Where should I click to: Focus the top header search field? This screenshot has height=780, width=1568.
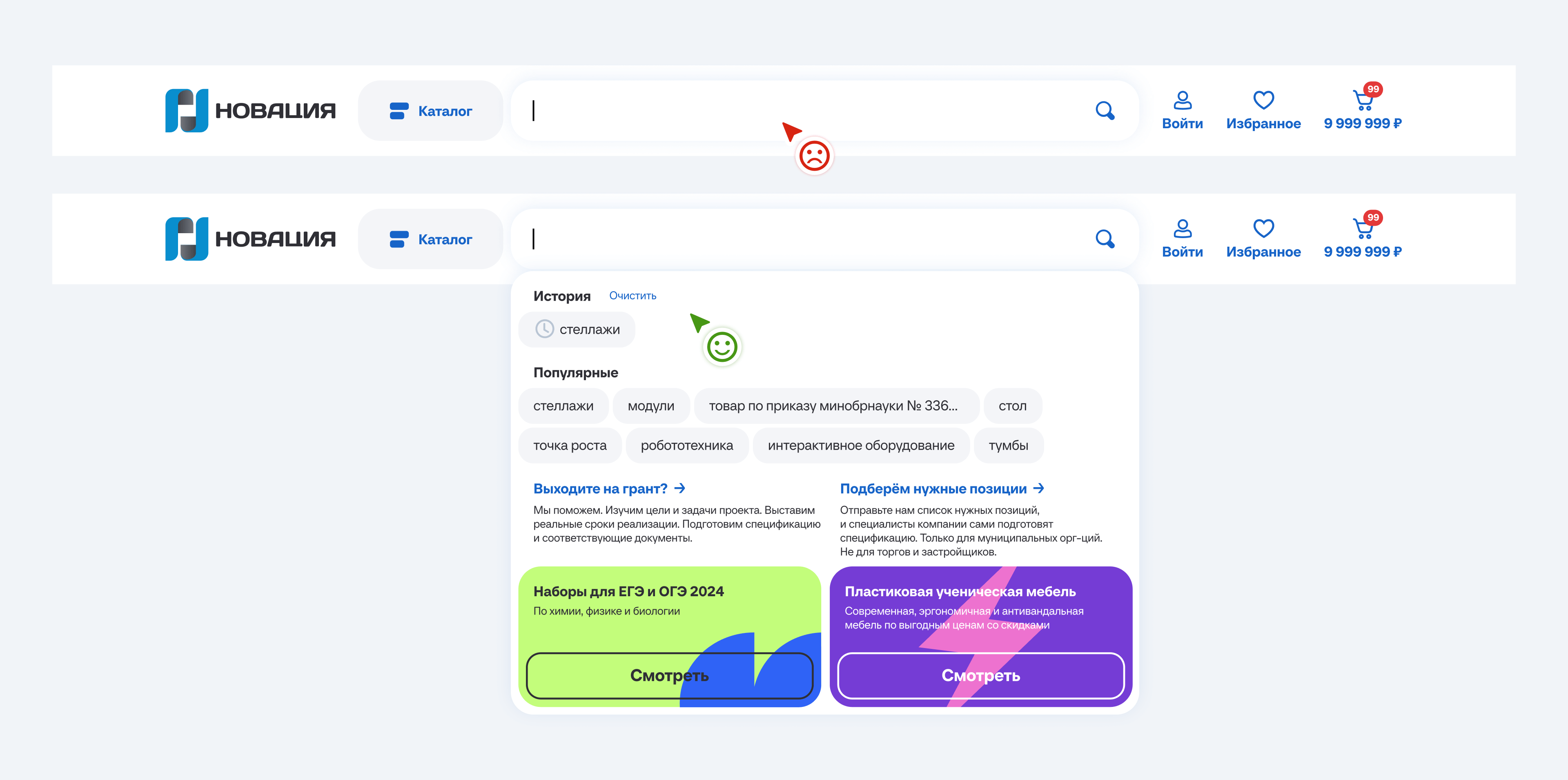click(791, 111)
